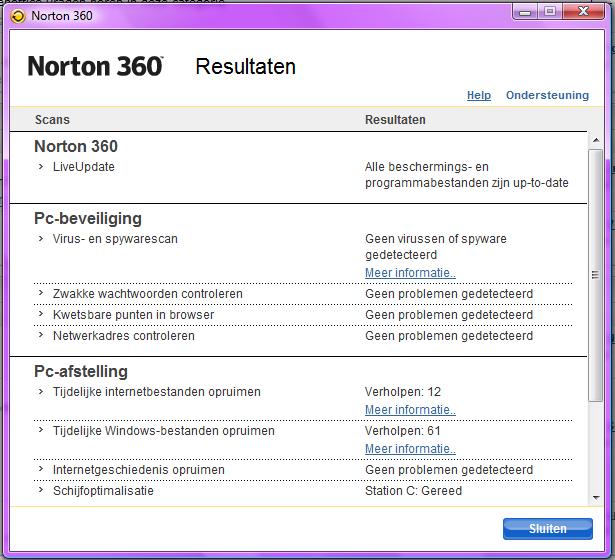Click Geen problemen result for Kwetsbare punten

(449, 315)
